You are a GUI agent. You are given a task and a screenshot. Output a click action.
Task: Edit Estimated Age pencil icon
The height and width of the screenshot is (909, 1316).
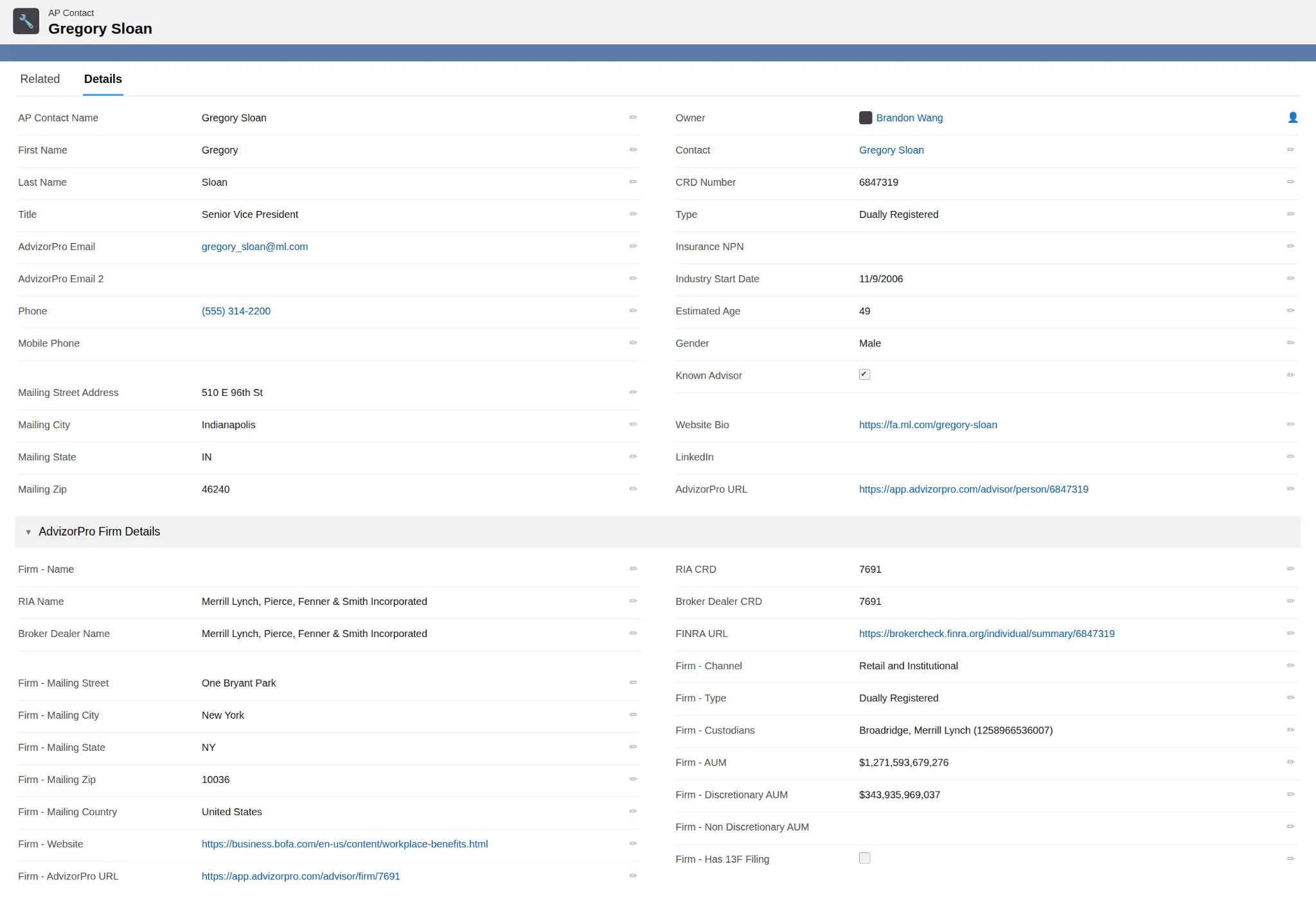(1290, 310)
